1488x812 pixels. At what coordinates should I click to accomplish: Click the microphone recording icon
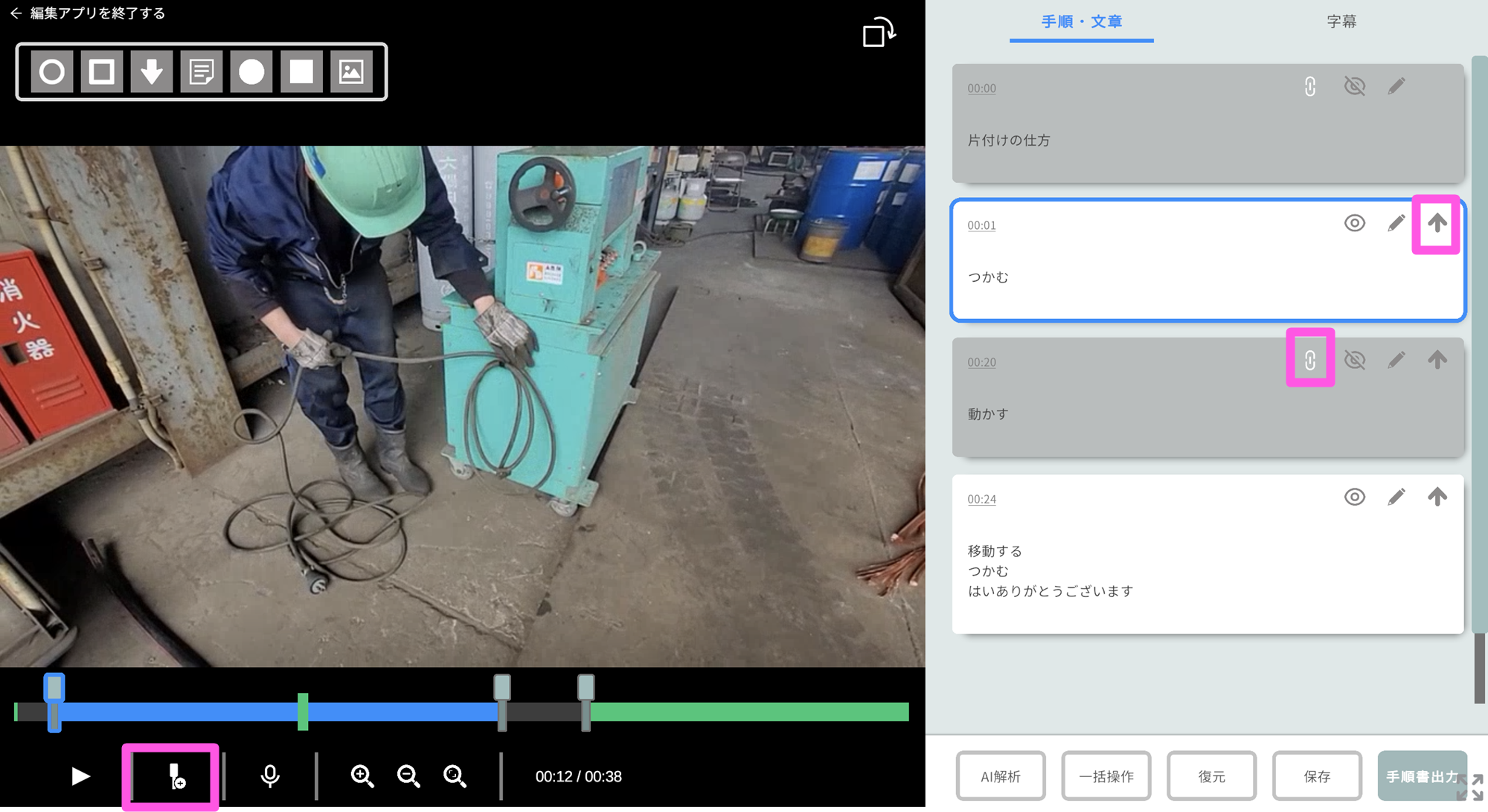[270, 776]
